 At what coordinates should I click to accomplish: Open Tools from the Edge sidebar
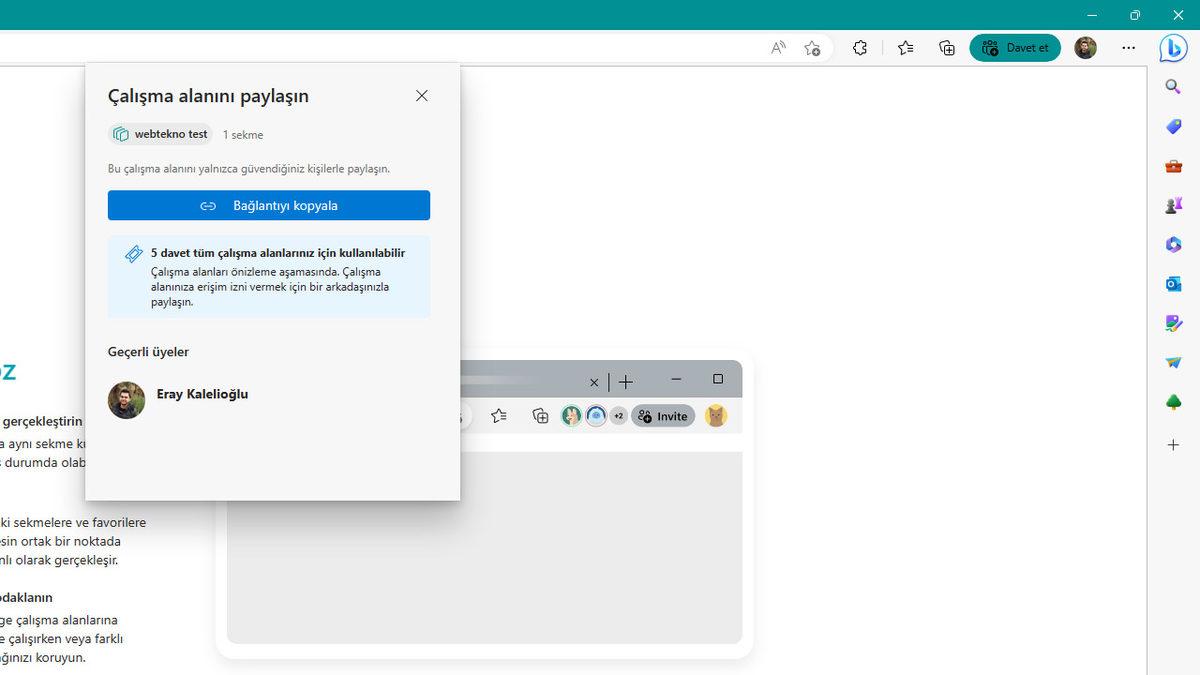1172,167
